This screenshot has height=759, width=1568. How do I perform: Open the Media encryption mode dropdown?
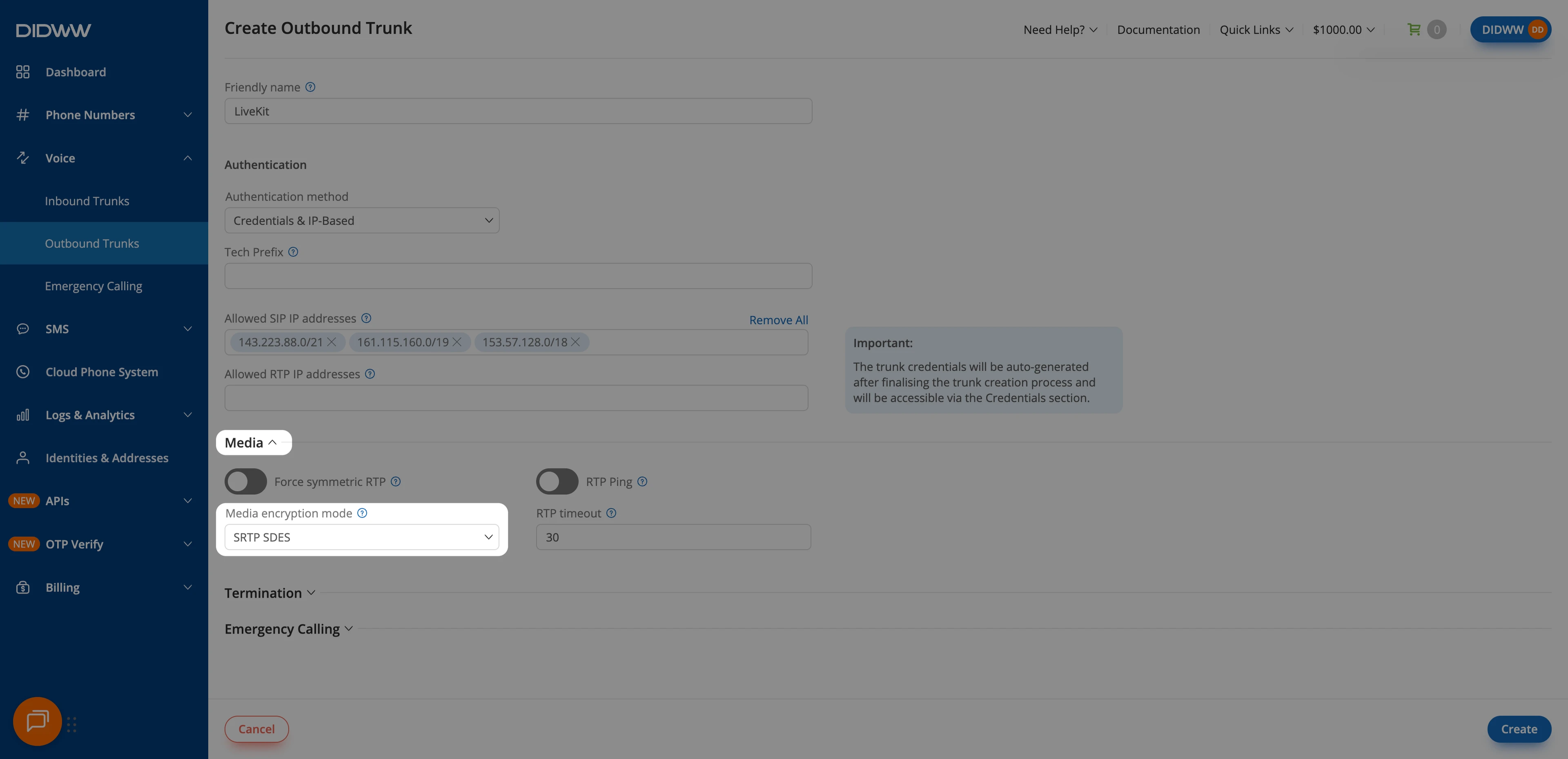362,537
